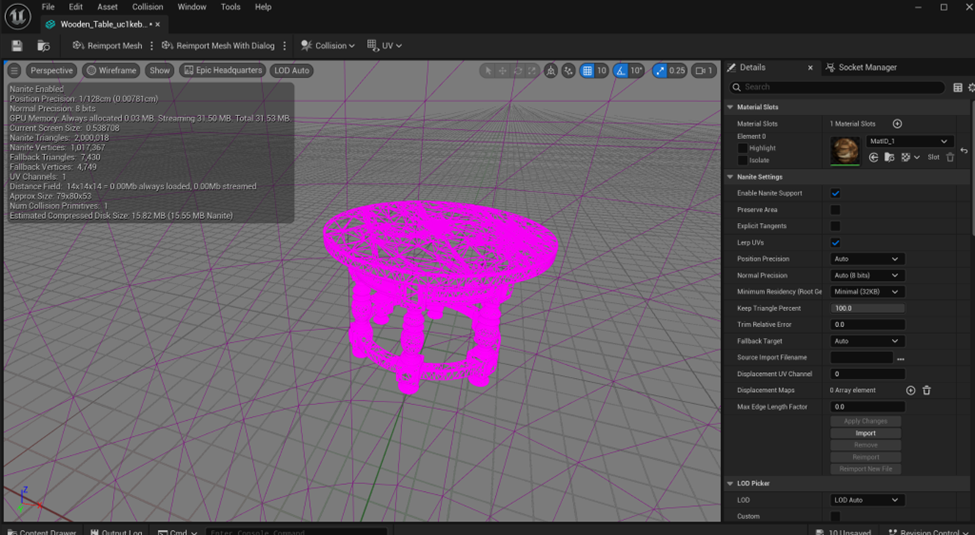Screen dimensions: 975x535
Task: Toggle surface snapping icon in viewport
Action: tap(568, 71)
